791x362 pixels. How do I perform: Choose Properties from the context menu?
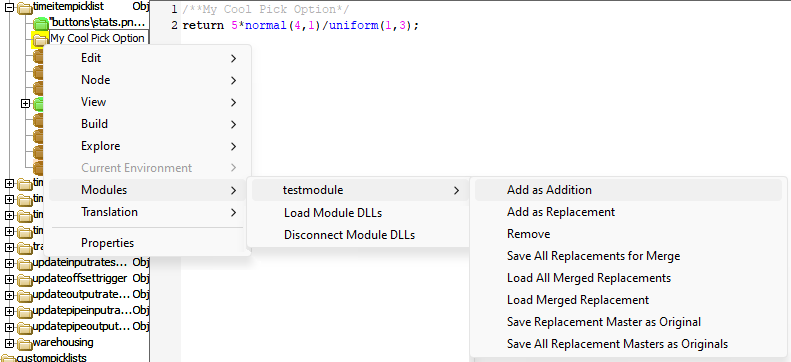[147, 243]
